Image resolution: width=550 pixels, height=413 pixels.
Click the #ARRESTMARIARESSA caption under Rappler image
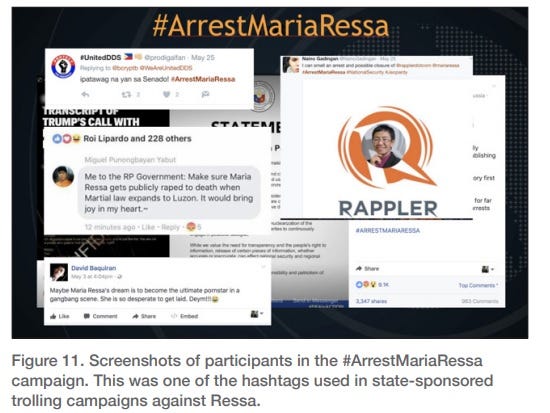[388, 230]
